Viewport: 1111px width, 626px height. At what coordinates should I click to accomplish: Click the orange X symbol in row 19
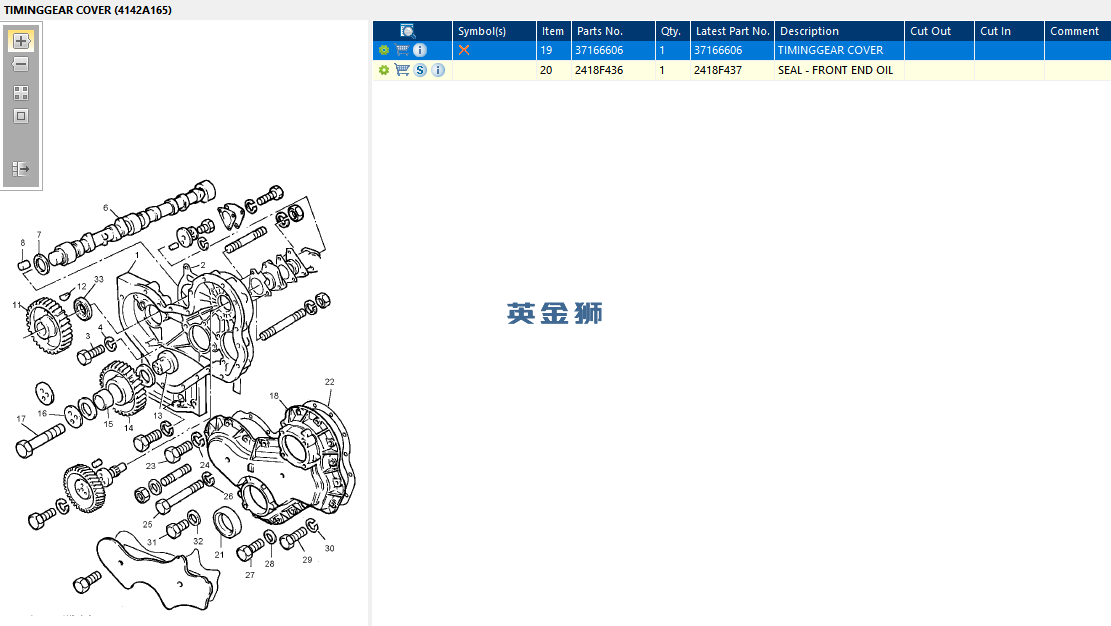[464, 50]
